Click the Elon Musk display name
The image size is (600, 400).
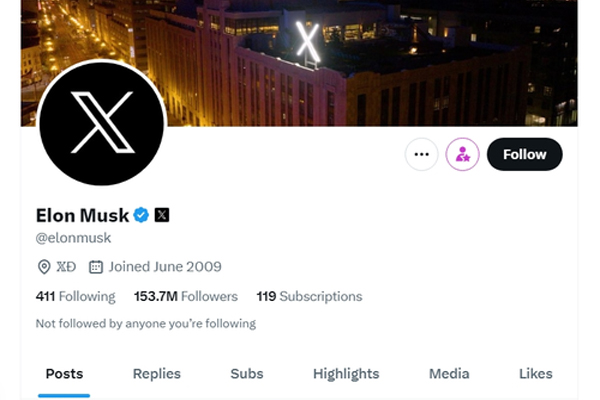pos(82,214)
